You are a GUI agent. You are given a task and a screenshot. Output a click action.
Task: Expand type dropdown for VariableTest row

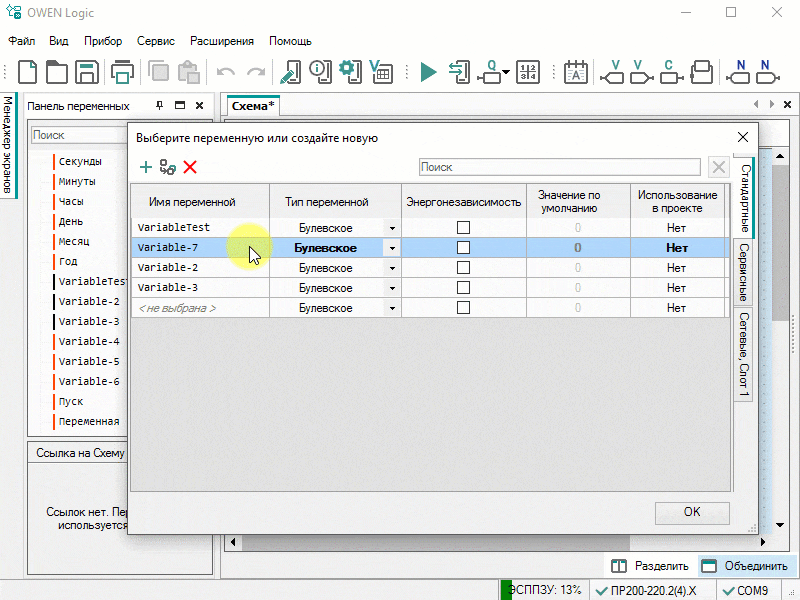(x=392, y=228)
